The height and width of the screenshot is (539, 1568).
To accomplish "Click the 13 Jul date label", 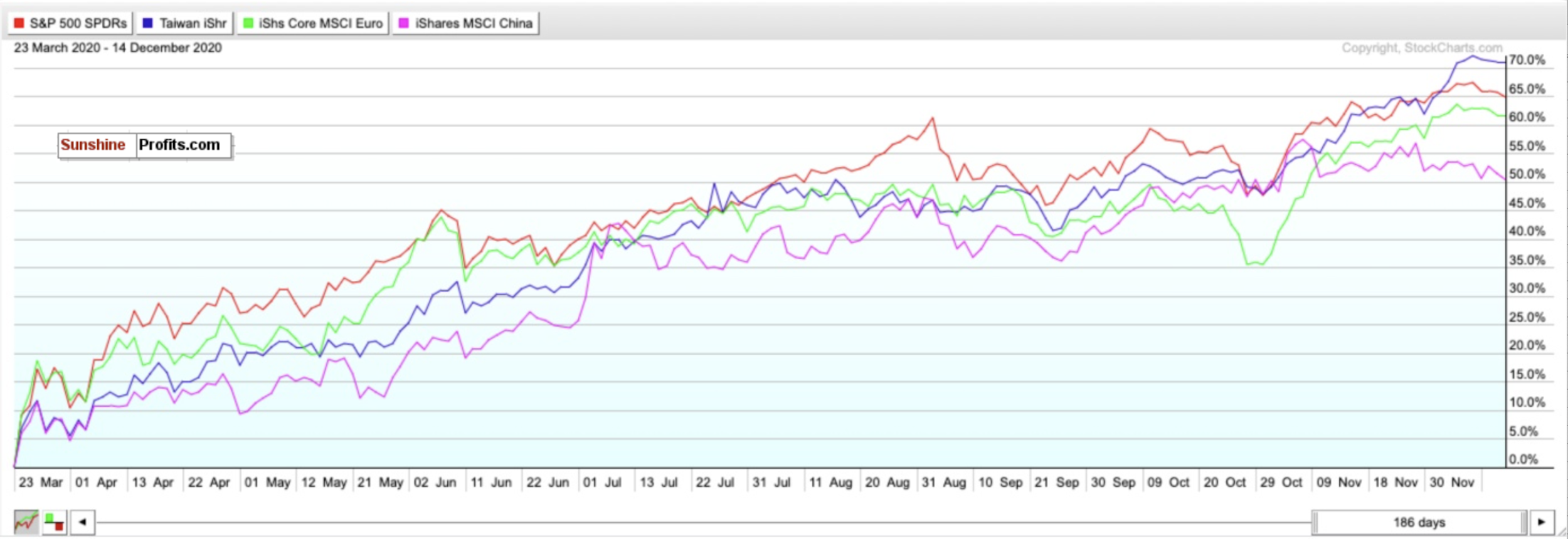I will click(x=659, y=483).
